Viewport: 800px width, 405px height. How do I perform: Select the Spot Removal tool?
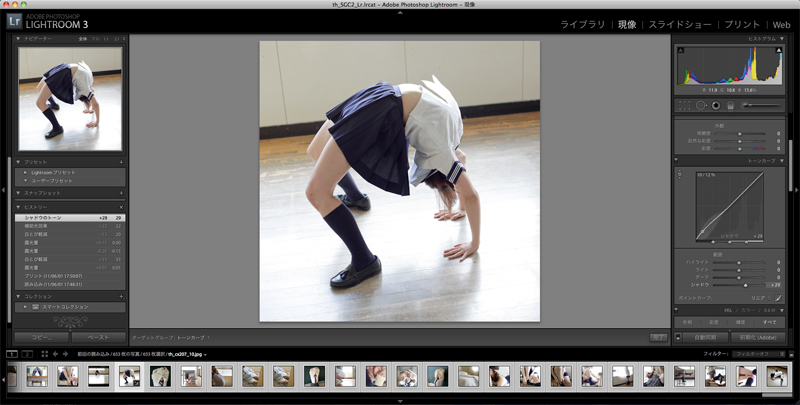click(x=698, y=105)
